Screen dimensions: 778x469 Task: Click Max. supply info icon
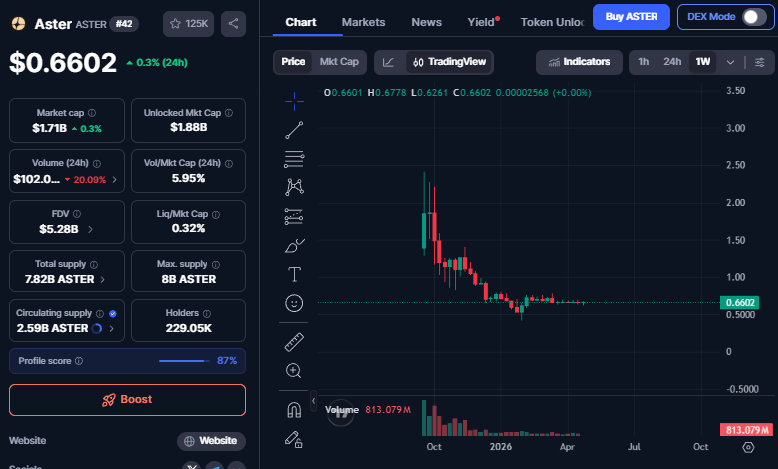point(216,265)
